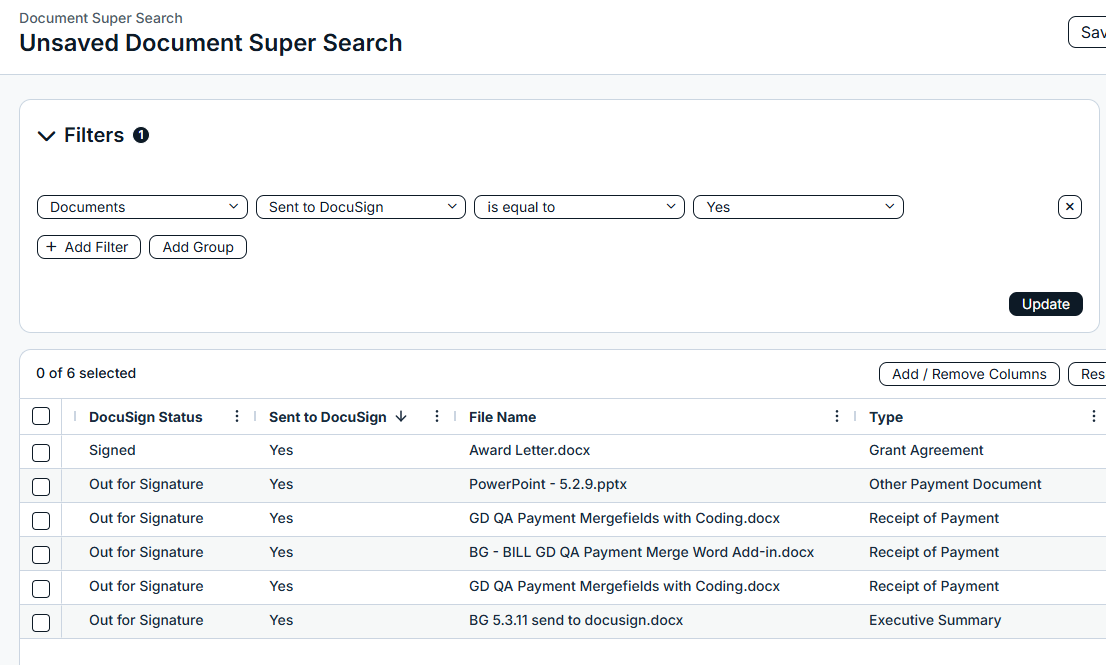1106x665 pixels.
Task: Open Sent to DocuSign column options menu
Action: pos(437,416)
